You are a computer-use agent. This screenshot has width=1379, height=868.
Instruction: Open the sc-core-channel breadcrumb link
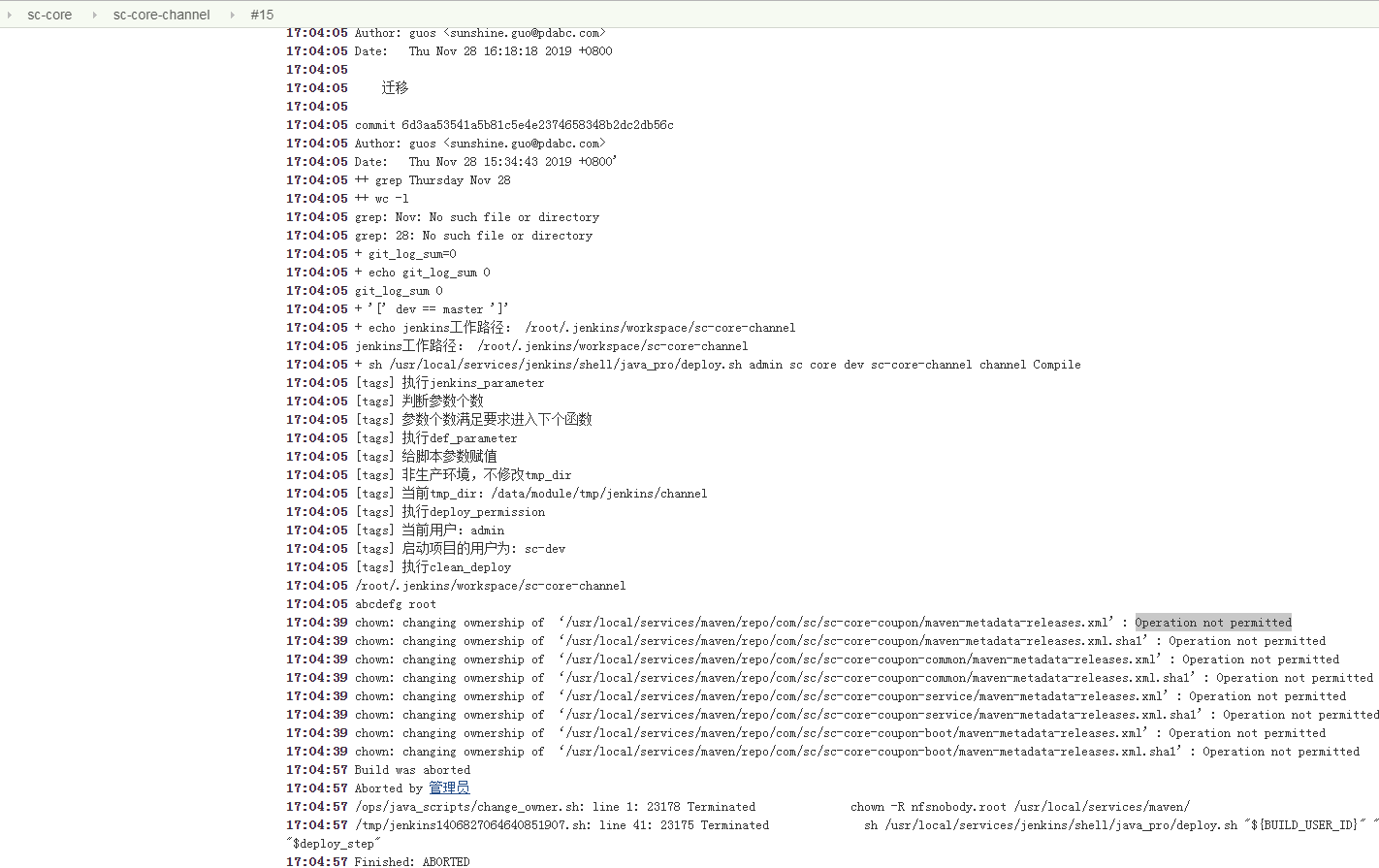(161, 15)
